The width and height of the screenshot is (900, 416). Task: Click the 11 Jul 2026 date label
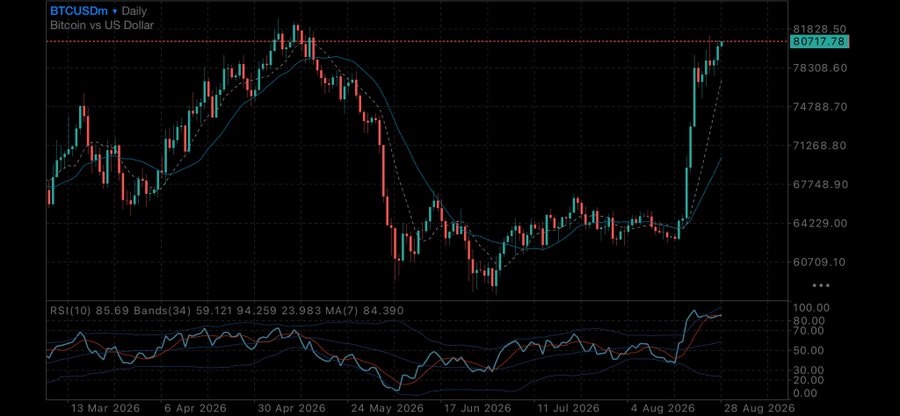pyautogui.click(x=569, y=408)
